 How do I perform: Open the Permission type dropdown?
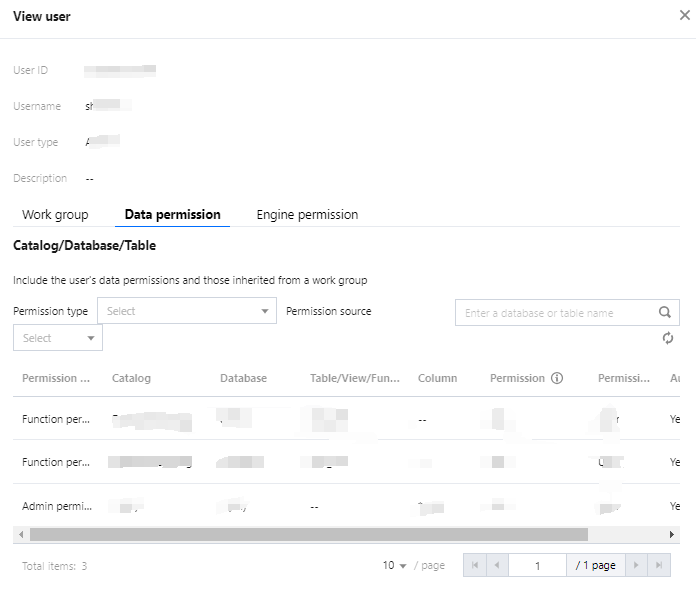click(x=187, y=311)
